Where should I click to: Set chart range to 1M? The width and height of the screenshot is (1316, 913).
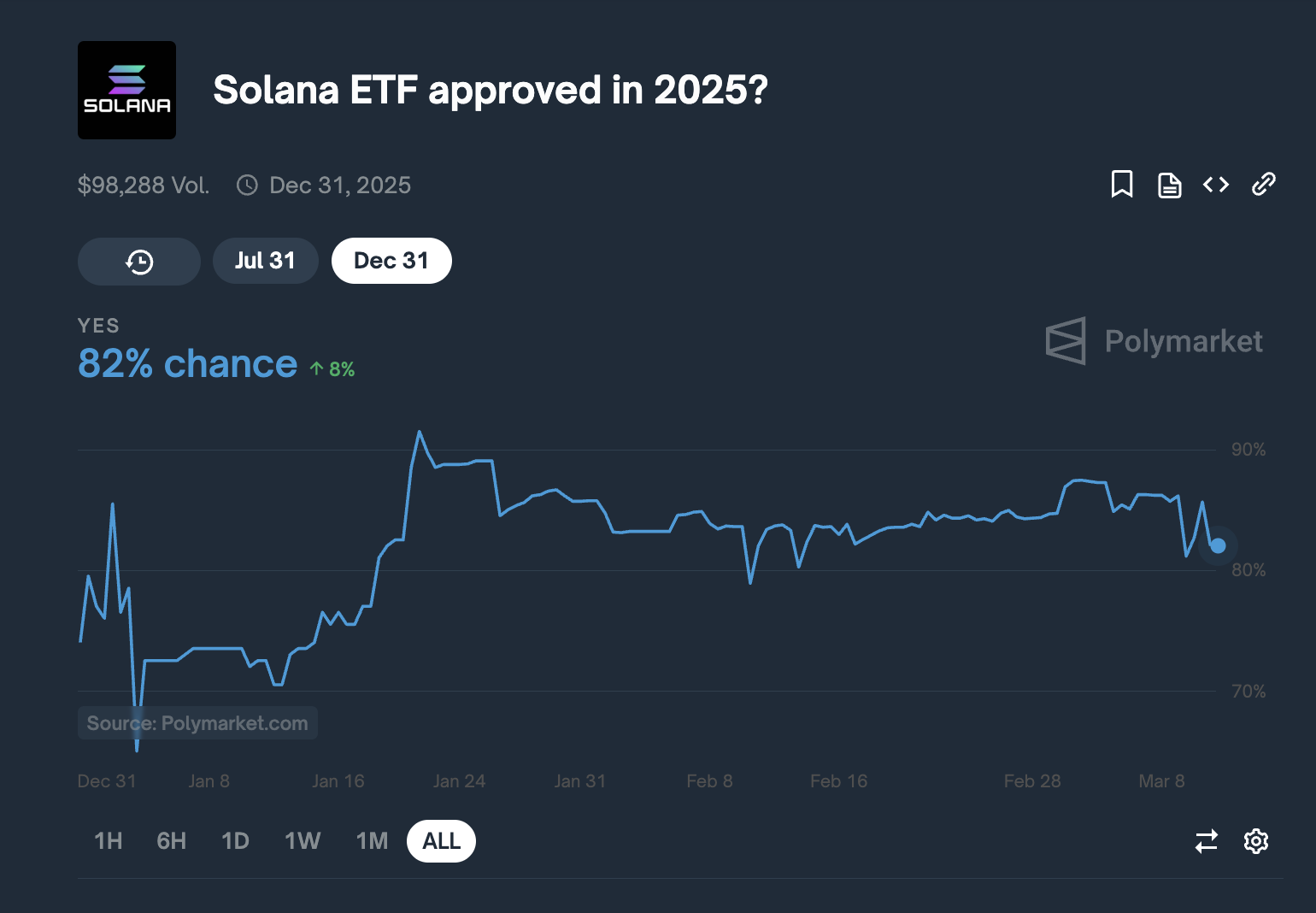coord(372,841)
